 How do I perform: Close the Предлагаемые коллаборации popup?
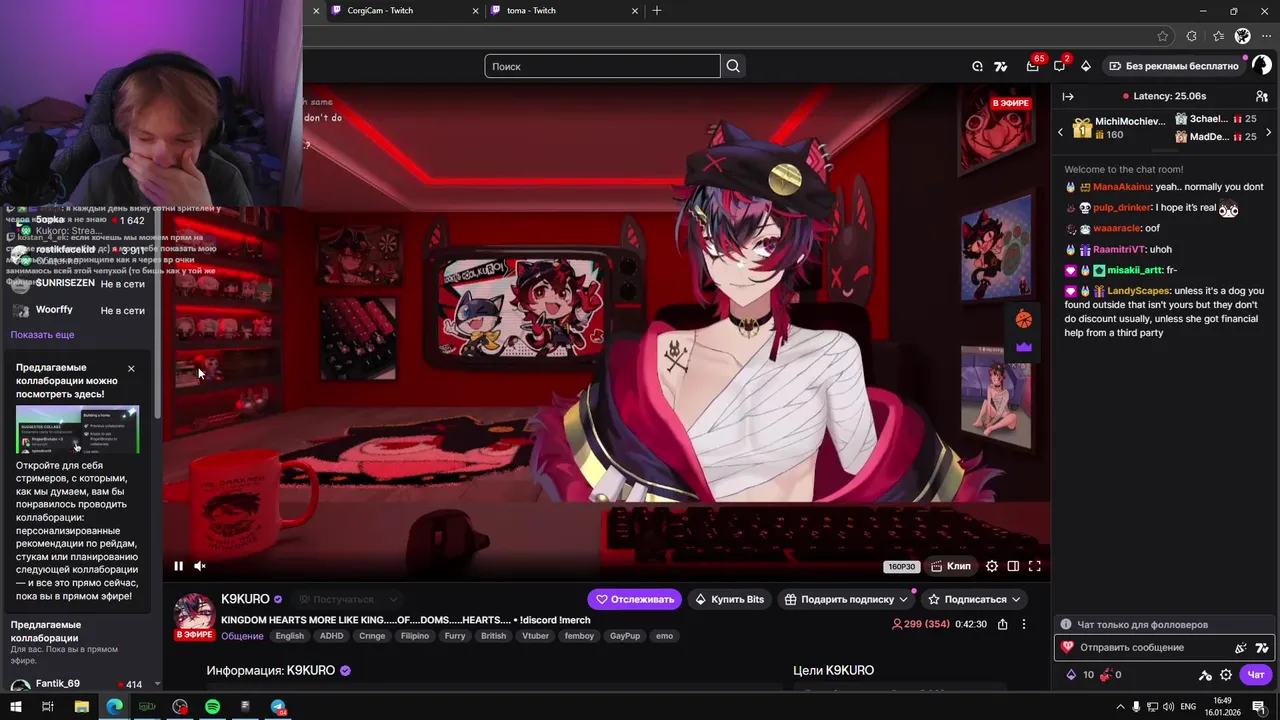pos(131,369)
